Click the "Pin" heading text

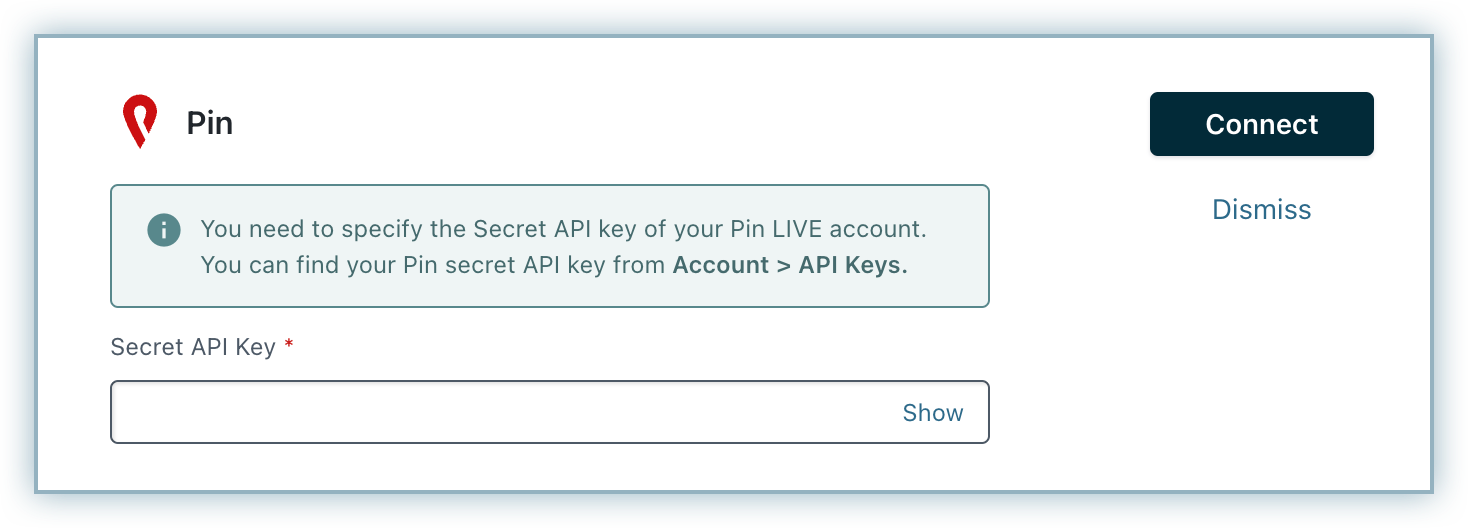coord(210,124)
